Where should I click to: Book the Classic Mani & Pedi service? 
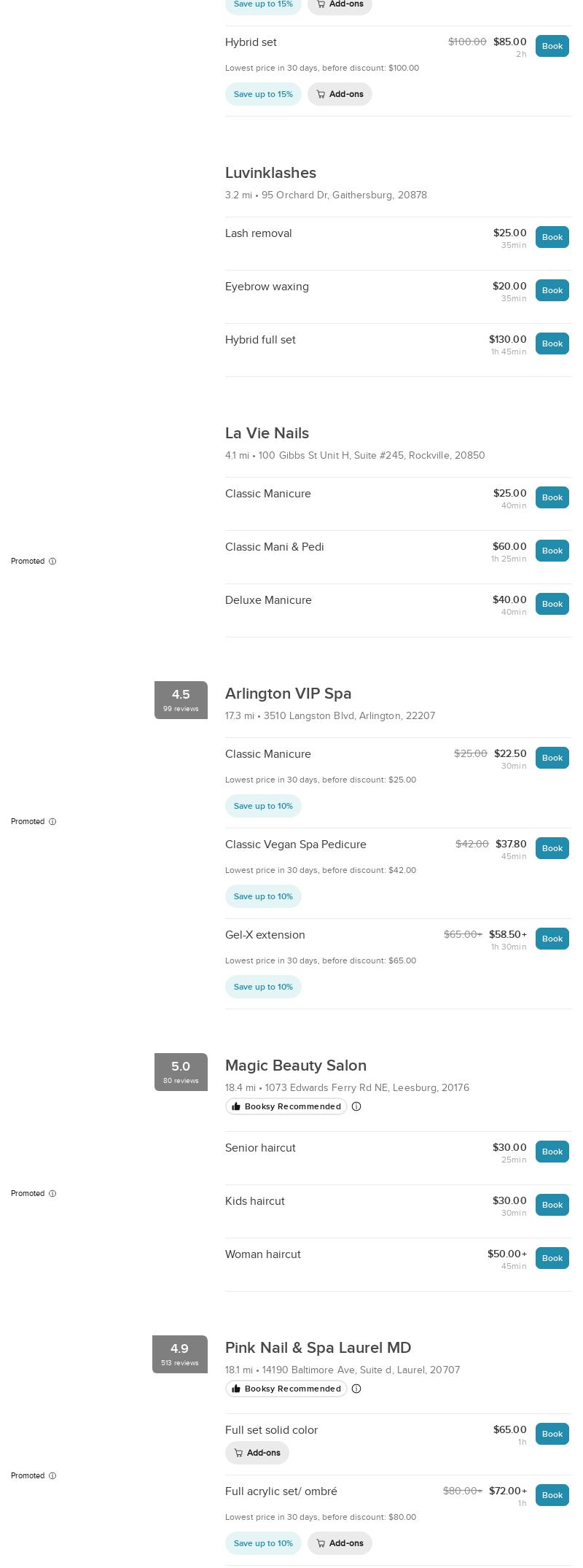552,551
